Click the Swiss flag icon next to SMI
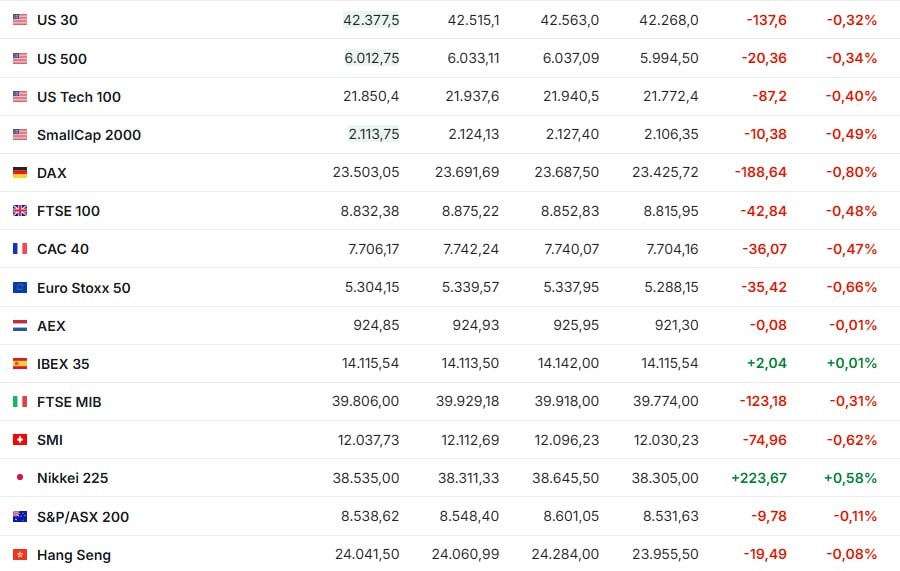Image resolution: width=900 pixels, height=571 pixels. point(20,440)
